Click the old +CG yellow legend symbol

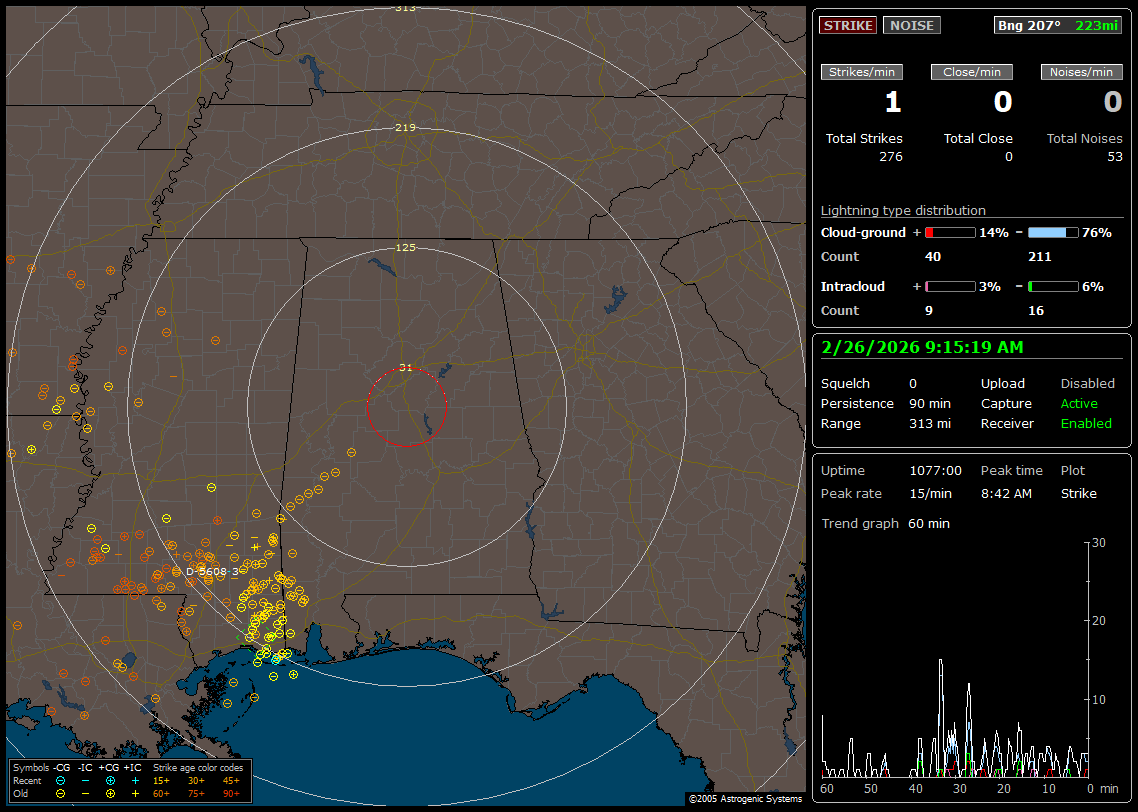110,793
